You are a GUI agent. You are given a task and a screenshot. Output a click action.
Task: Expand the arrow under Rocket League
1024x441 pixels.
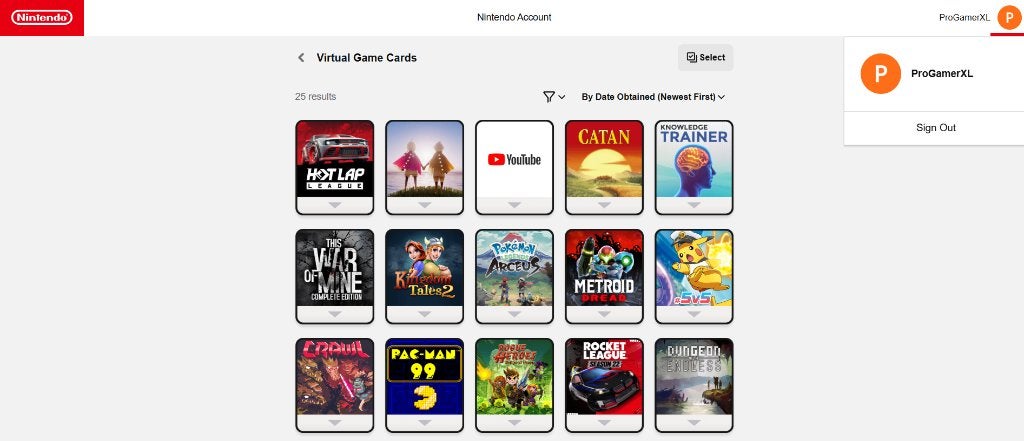pyautogui.click(x=604, y=423)
